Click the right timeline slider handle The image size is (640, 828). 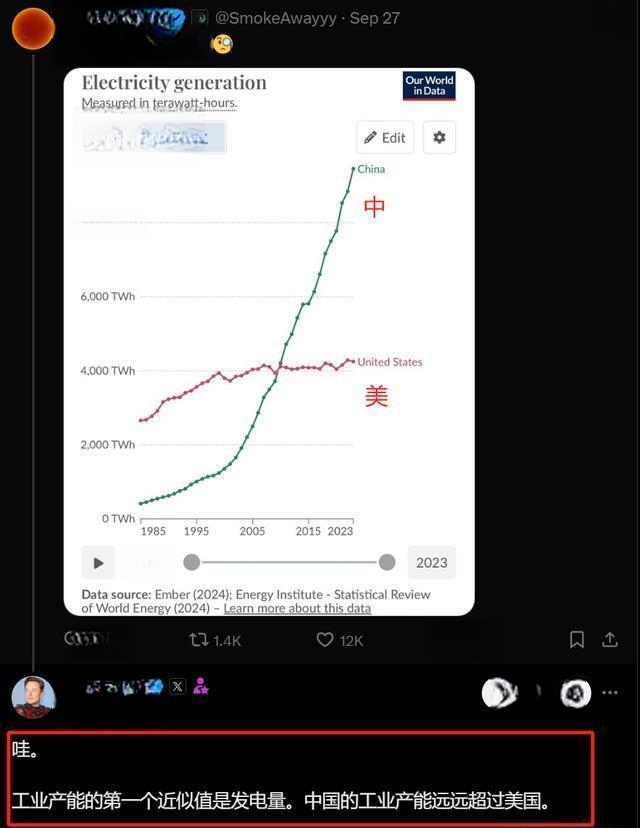click(387, 562)
